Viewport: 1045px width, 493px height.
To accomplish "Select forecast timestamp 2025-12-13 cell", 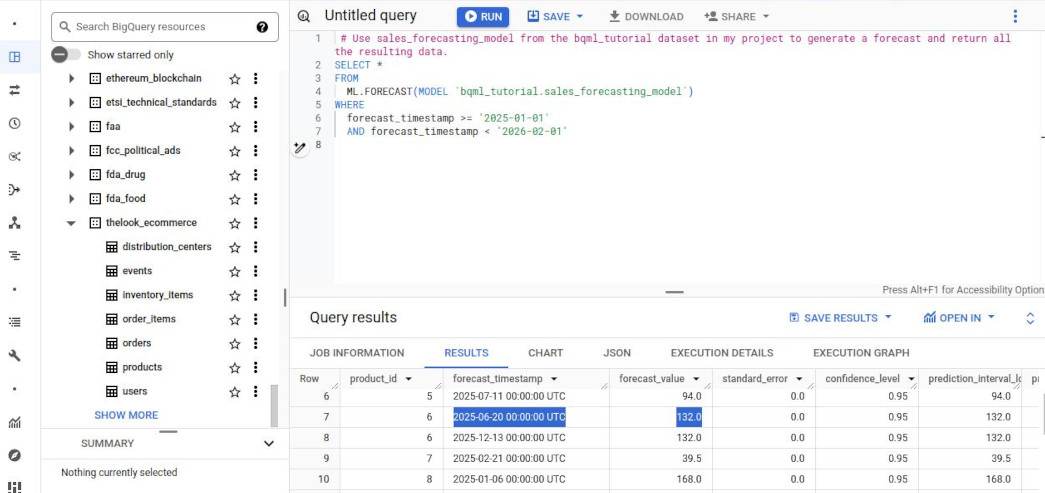I will pos(509,438).
